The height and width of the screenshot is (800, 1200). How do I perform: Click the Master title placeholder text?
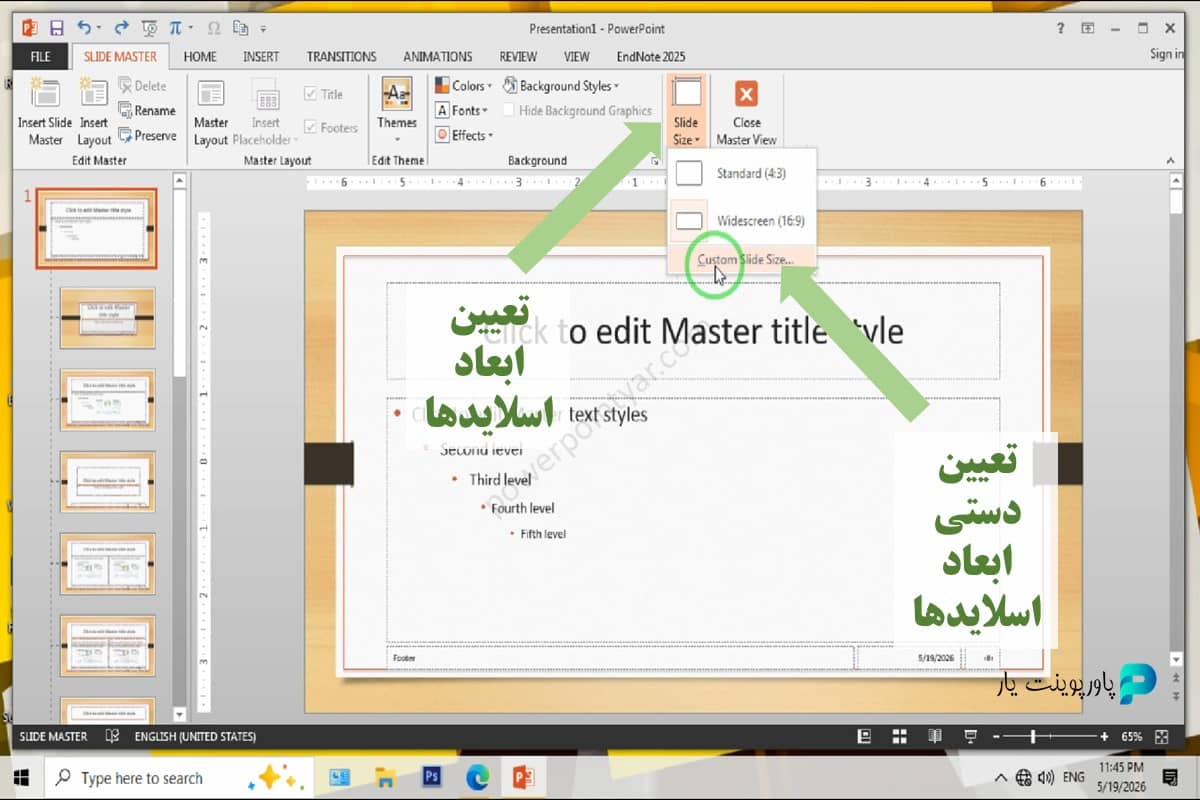[x=693, y=331]
